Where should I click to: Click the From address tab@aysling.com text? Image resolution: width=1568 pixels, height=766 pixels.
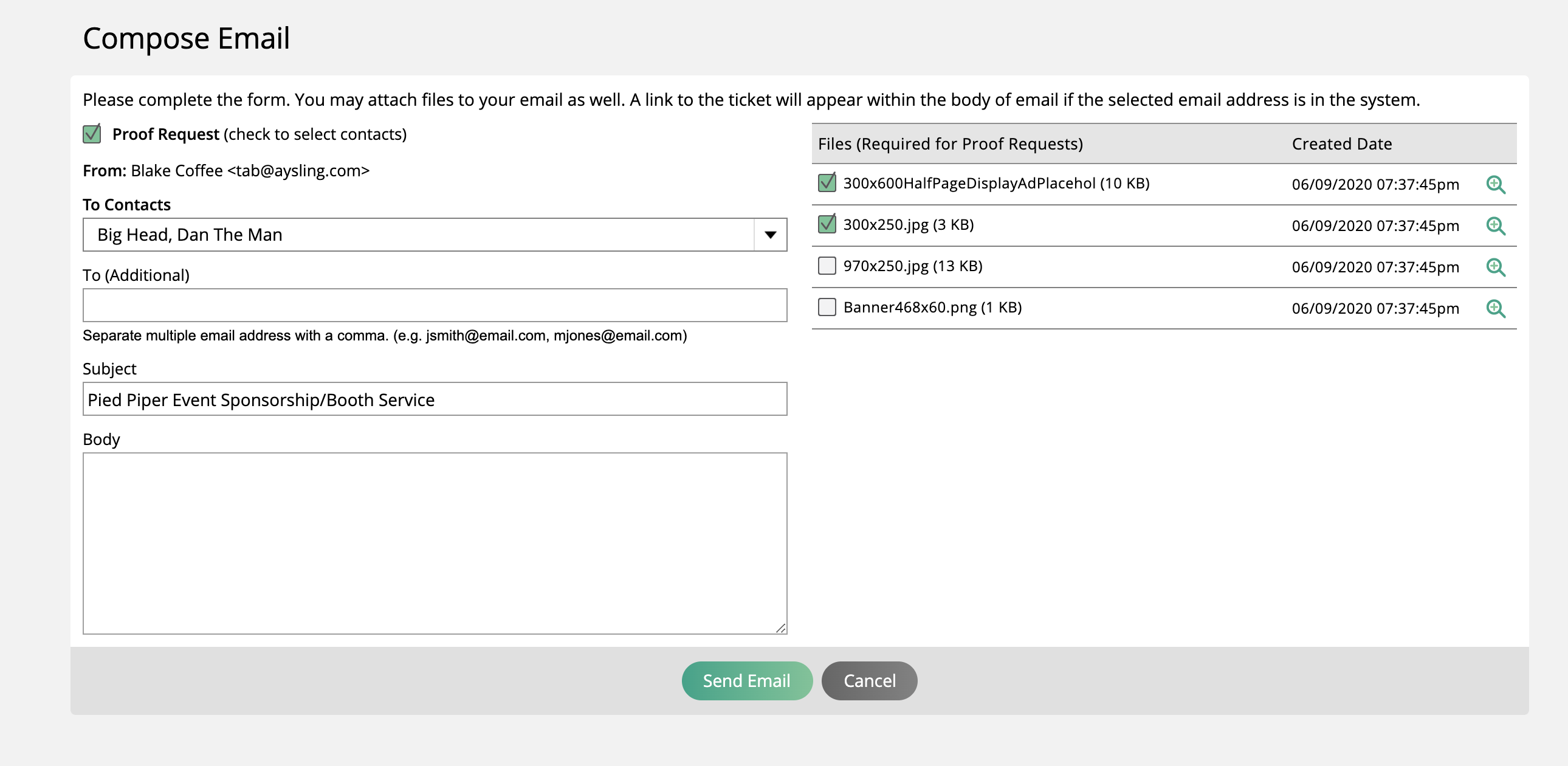coord(298,170)
